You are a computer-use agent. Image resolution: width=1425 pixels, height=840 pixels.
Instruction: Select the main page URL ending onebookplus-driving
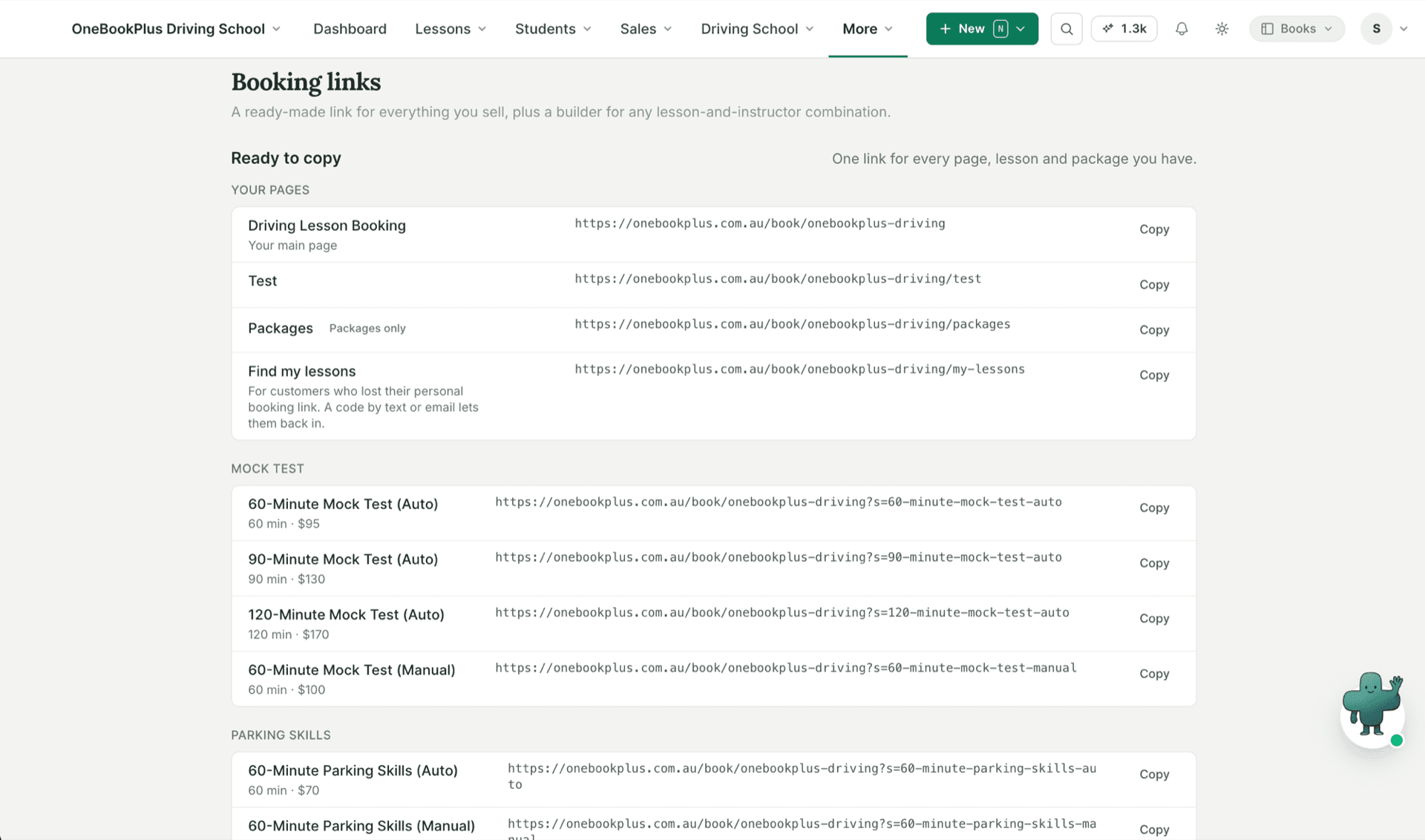(760, 223)
